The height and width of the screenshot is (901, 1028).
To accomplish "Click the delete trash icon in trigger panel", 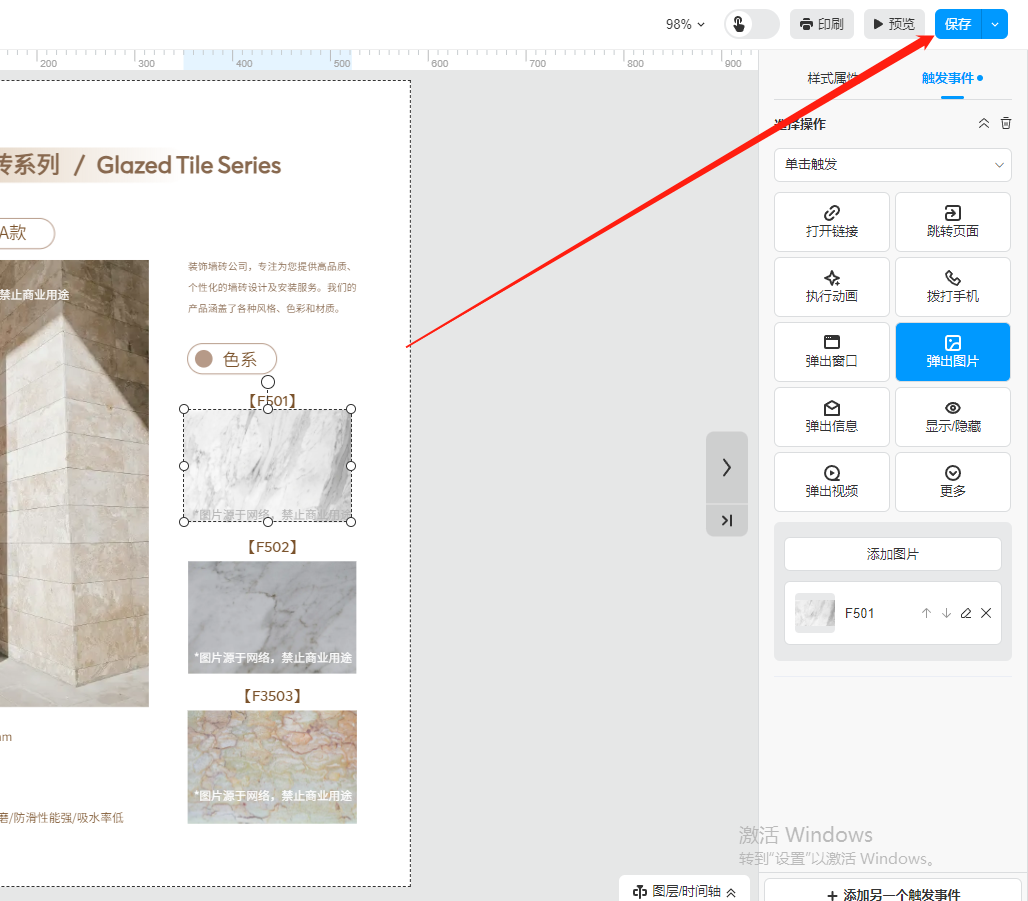I will pyautogui.click(x=1006, y=124).
